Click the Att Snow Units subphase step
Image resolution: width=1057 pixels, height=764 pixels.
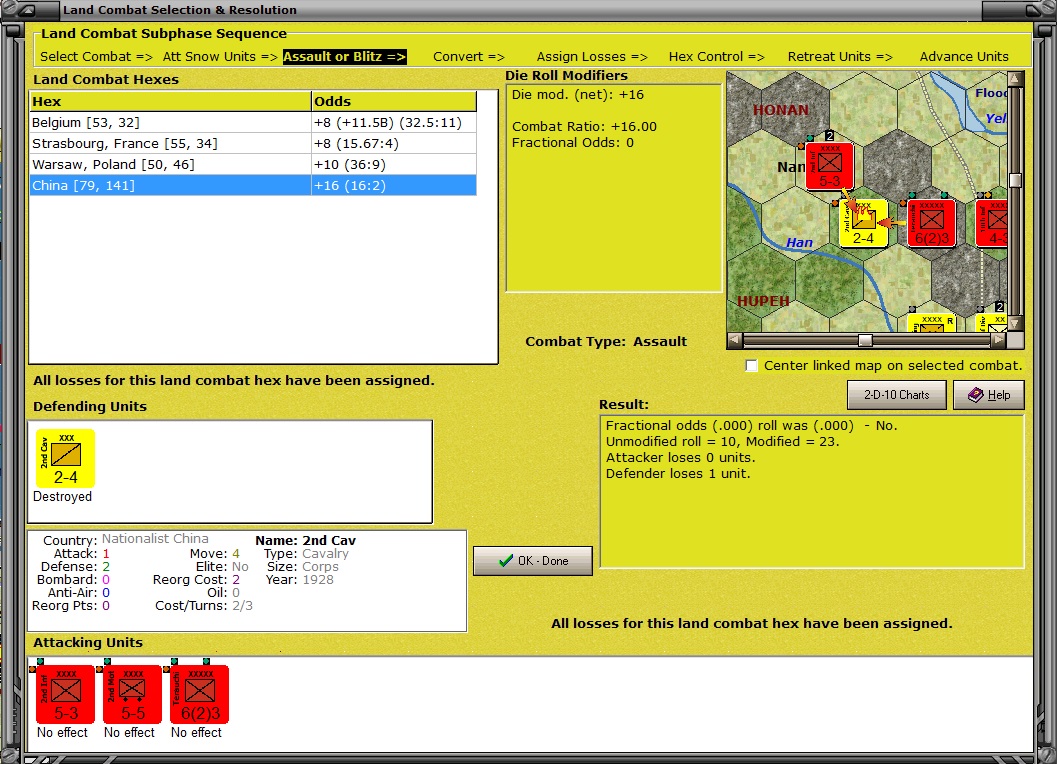tap(220, 57)
